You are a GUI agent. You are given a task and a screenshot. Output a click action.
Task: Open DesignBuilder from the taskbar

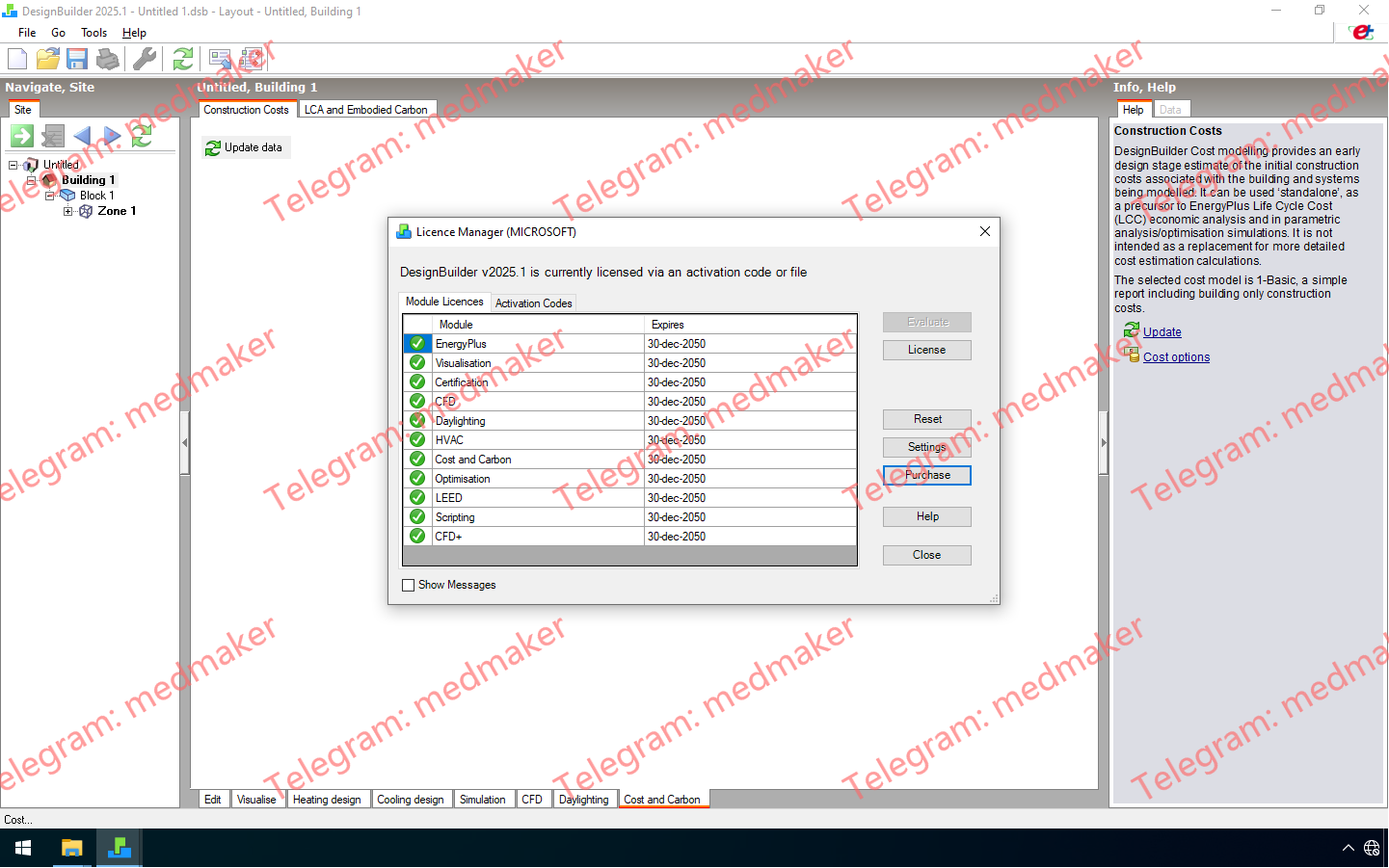[x=119, y=848]
